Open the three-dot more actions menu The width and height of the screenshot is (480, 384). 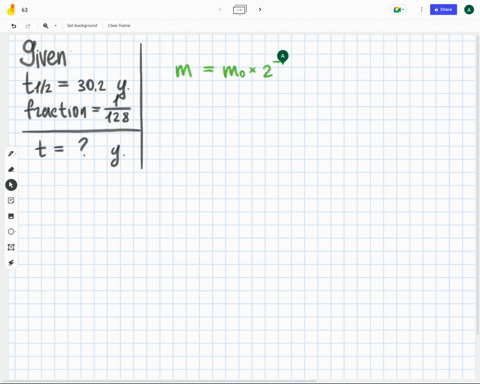click(x=421, y=10)
